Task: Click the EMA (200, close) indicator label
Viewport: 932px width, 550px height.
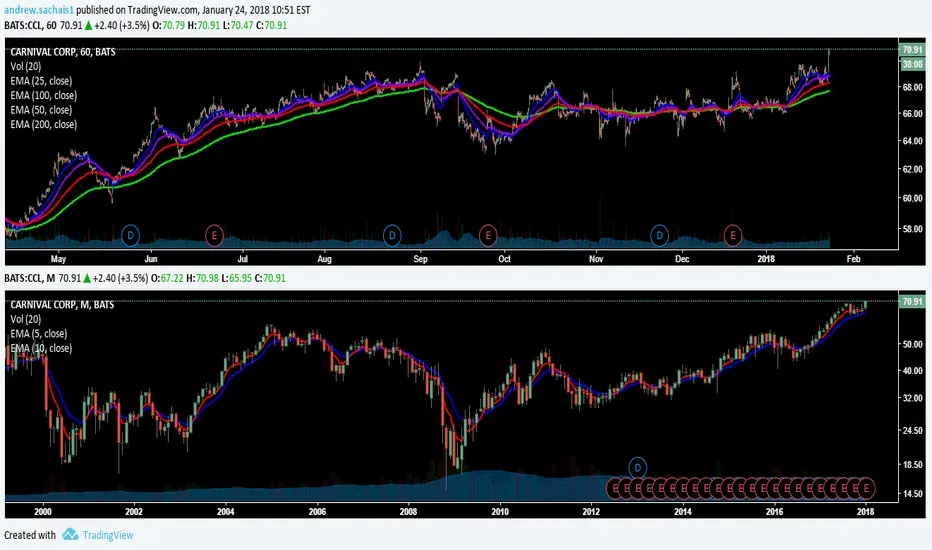Action: (43, 124)
